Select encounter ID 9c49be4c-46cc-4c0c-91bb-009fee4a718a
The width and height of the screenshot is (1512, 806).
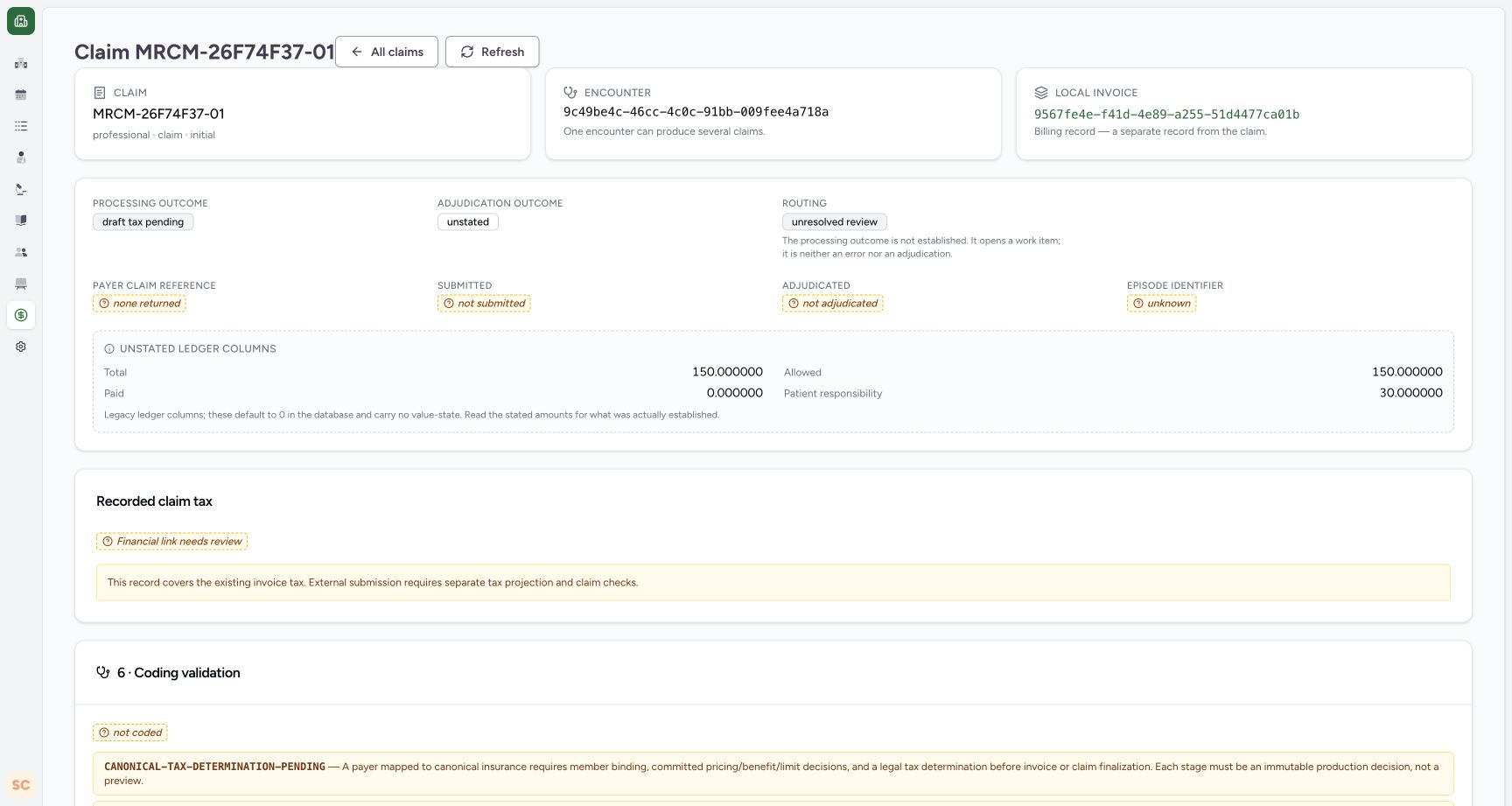(696, 111)
